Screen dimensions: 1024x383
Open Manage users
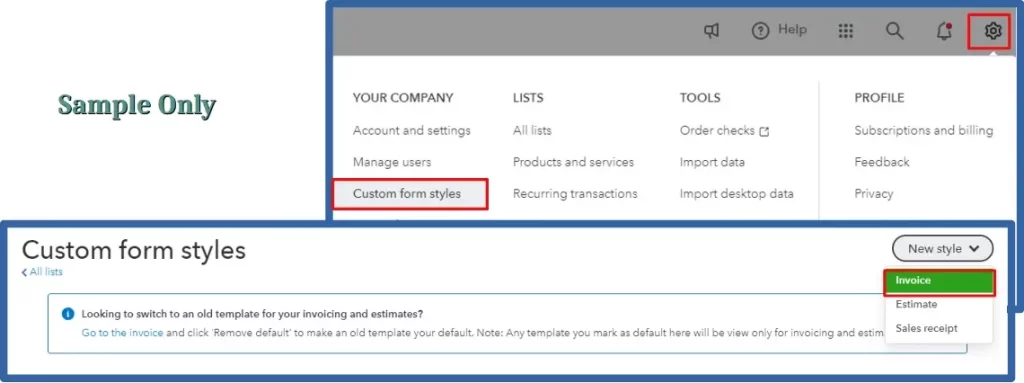tap(392, 162)
